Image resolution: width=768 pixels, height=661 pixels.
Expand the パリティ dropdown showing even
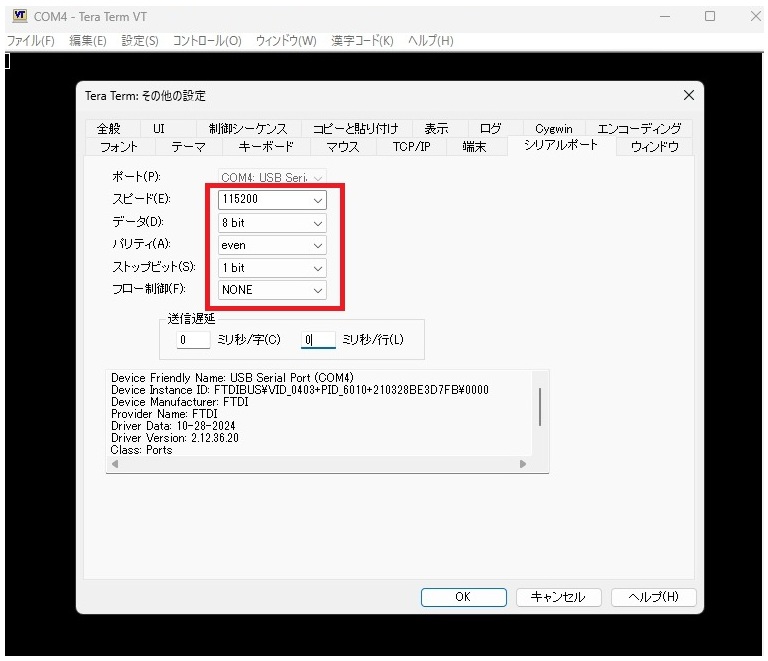[273, 245]
